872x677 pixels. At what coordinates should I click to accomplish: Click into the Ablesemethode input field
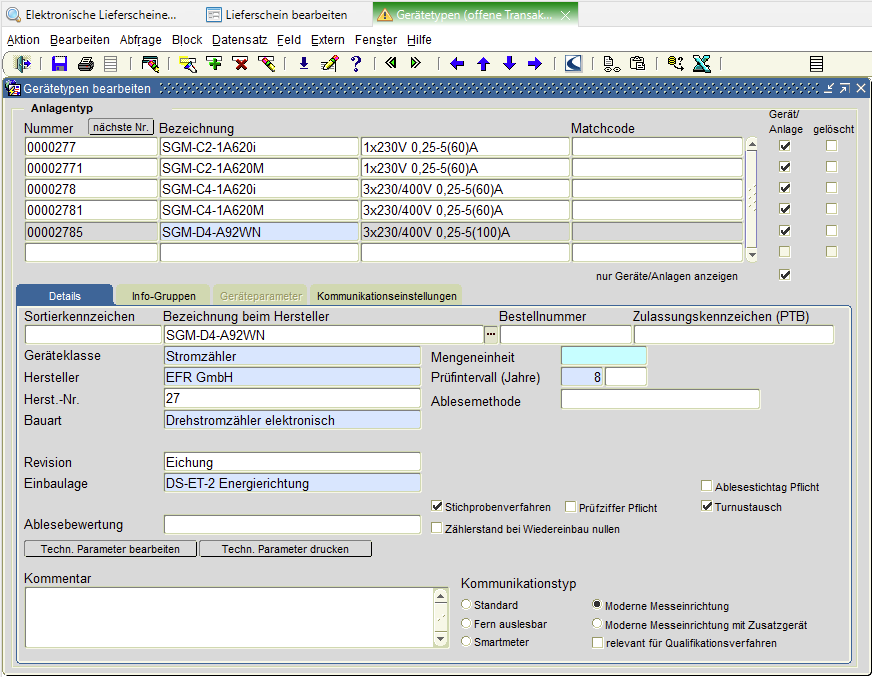point(660,400)
